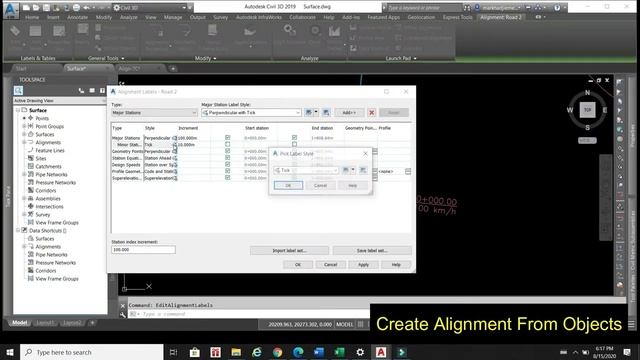Screen dimensions: 640x360
Task: Click Save icon in quick access toolbar
Action: (46, 7)
